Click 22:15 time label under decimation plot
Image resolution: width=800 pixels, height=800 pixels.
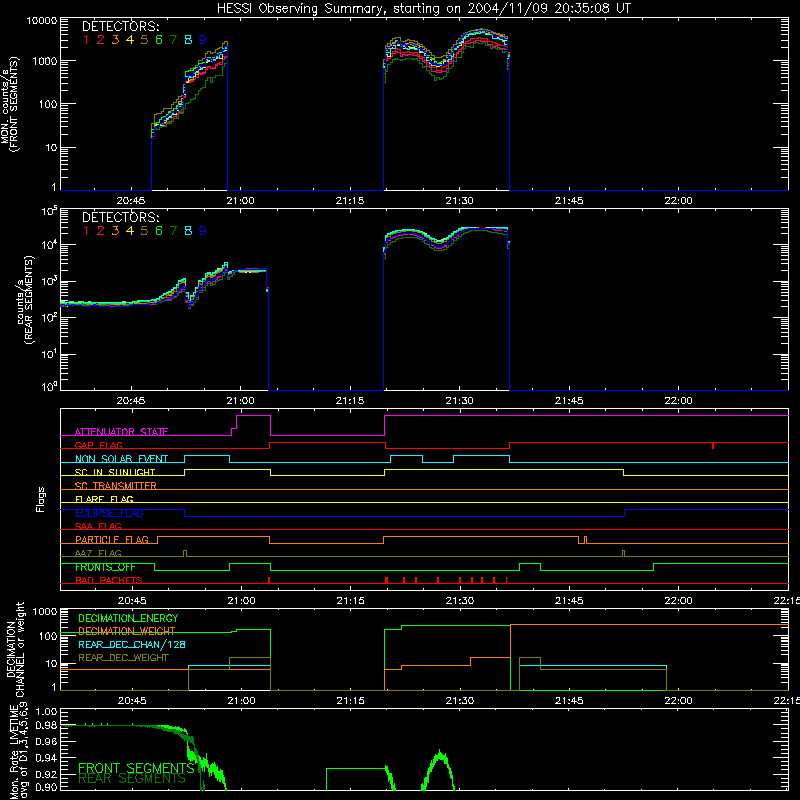coord(787,701)
